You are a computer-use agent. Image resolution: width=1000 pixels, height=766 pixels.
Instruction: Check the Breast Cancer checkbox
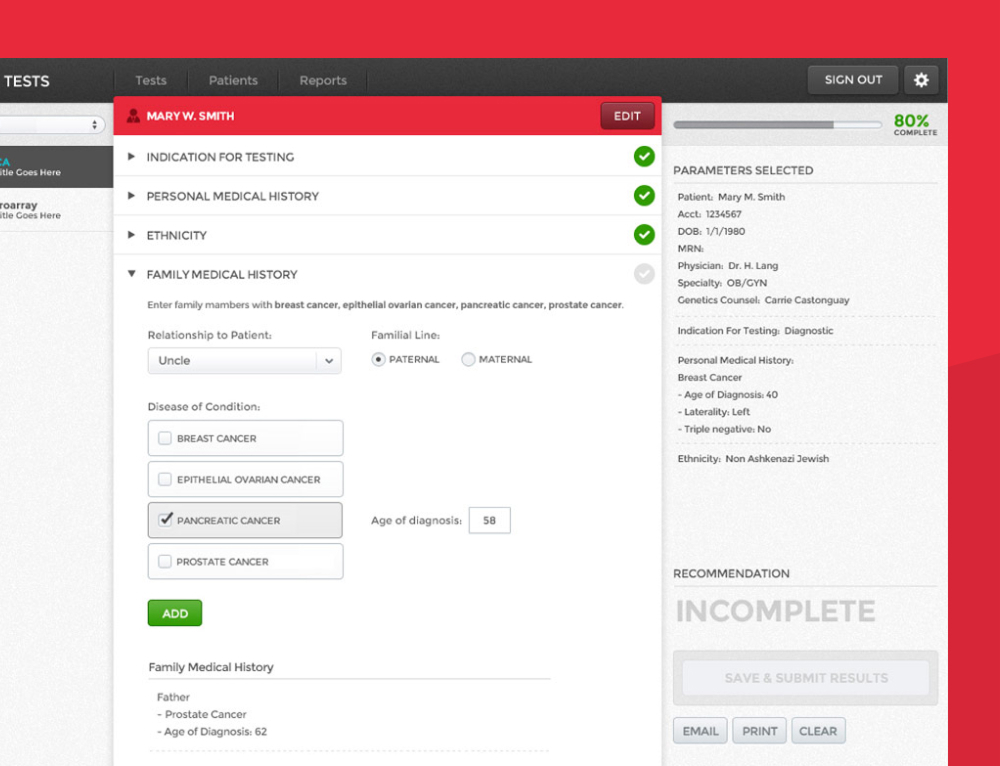(165, 438)
